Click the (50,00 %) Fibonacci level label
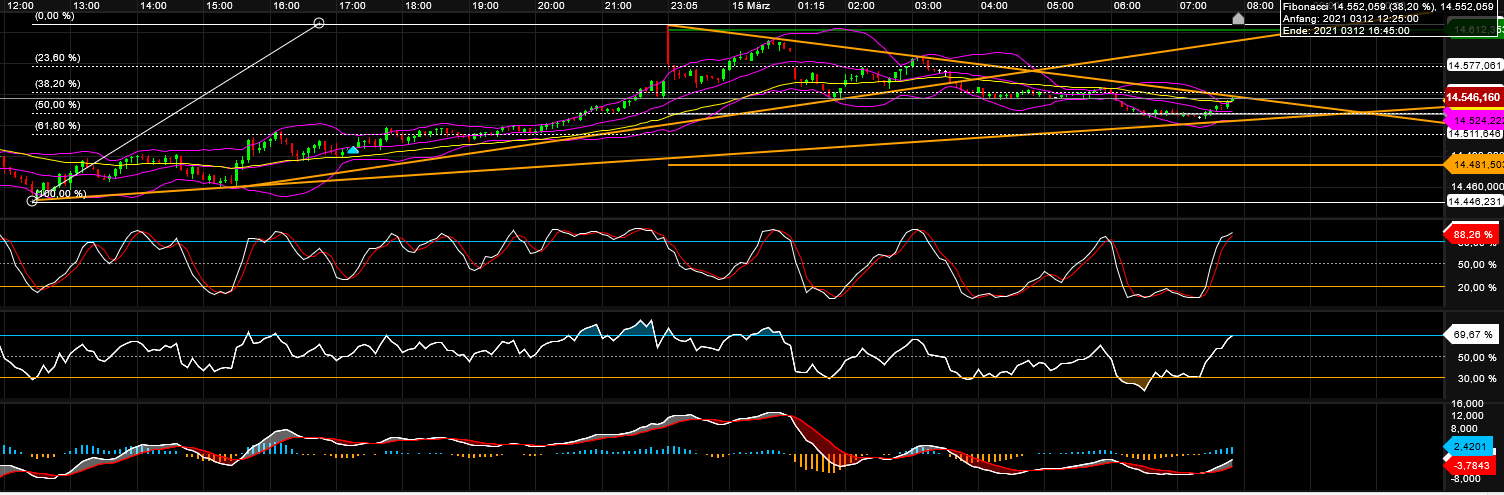 click(57, 105)
